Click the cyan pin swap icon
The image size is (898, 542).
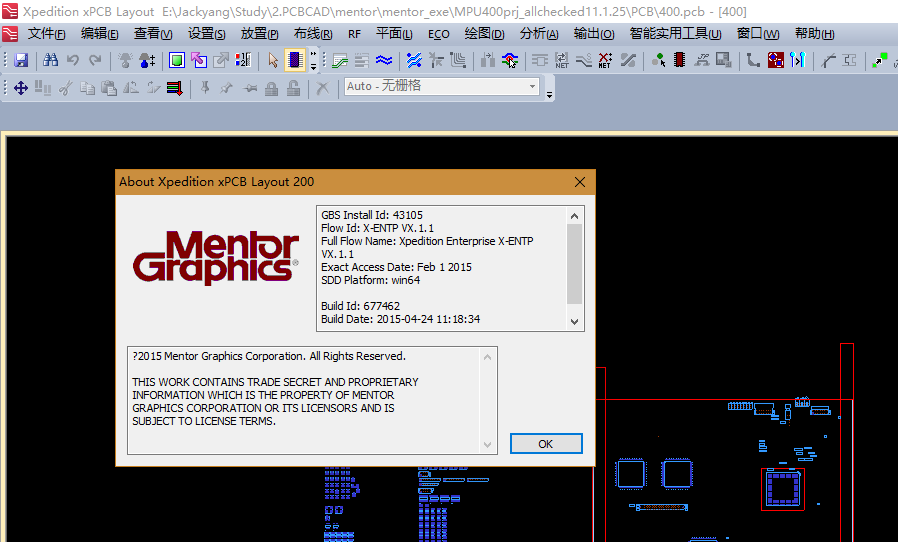click(798, 60)
